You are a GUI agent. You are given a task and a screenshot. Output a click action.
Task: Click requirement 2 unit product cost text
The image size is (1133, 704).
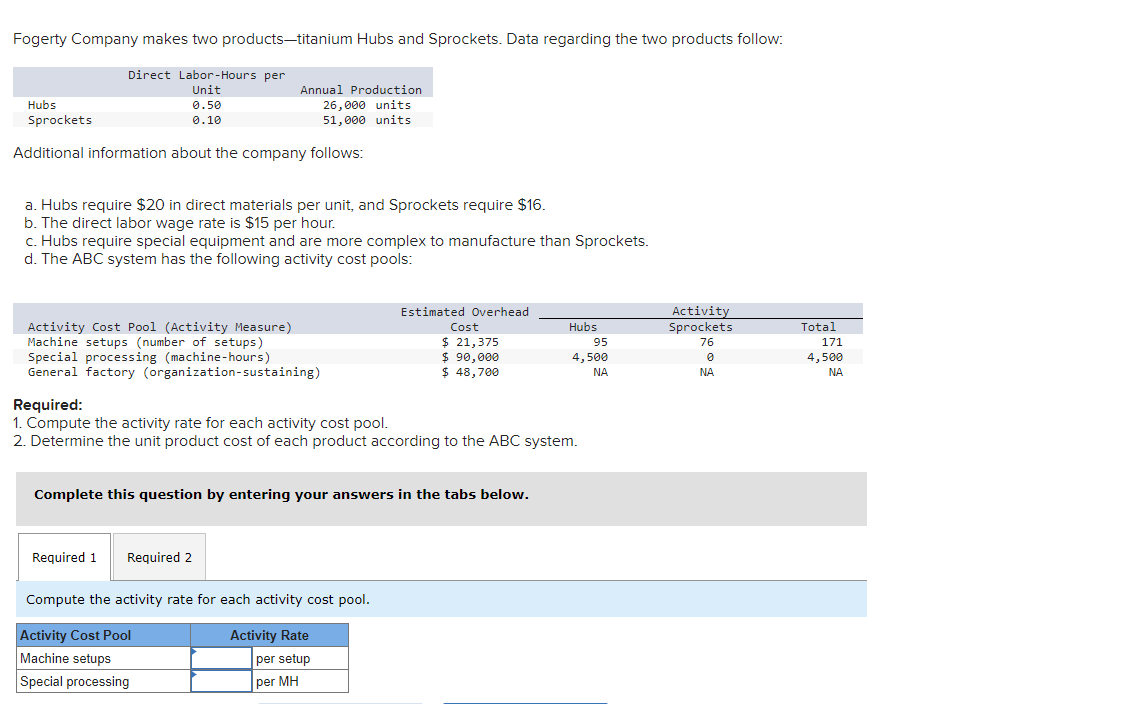pyautogui.click(x=295, y=441)
